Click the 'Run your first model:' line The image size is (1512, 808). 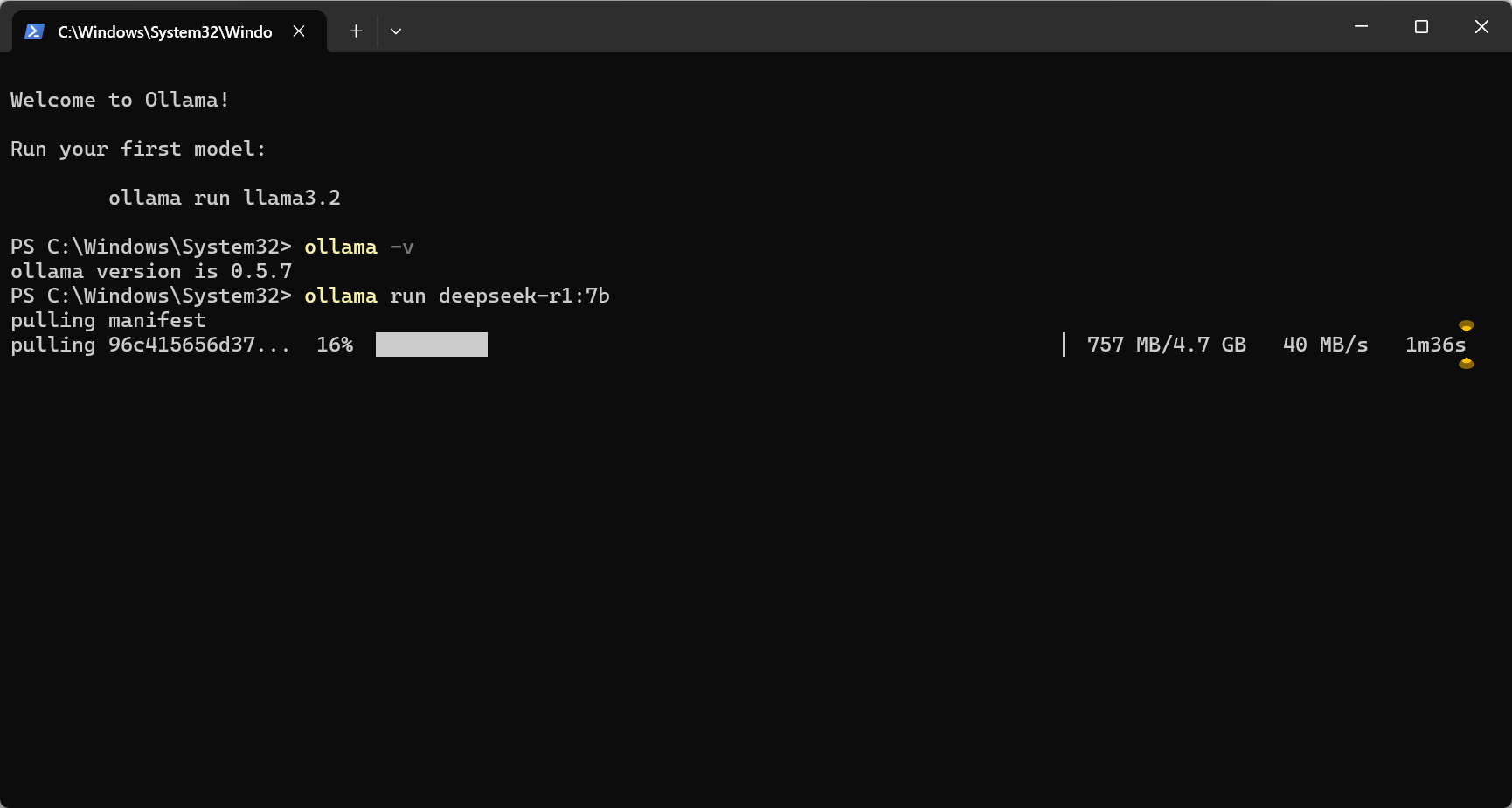click(138, 149)
